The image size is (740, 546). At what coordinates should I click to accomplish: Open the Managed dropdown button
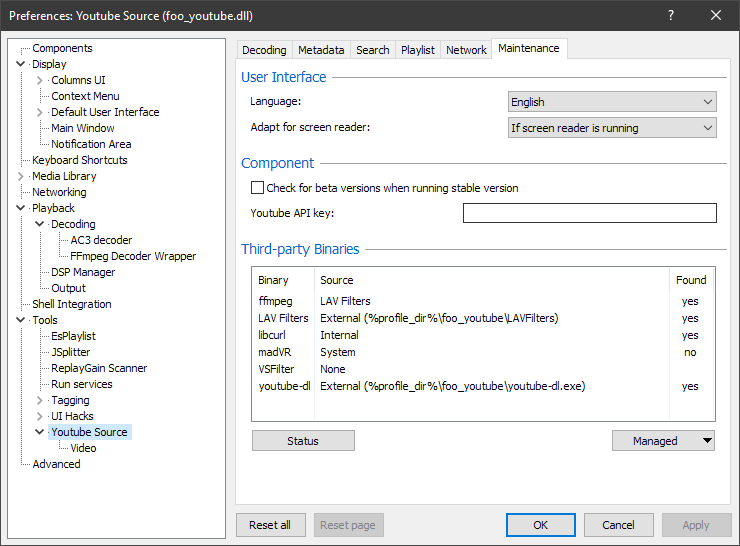[x=663, y=441]
